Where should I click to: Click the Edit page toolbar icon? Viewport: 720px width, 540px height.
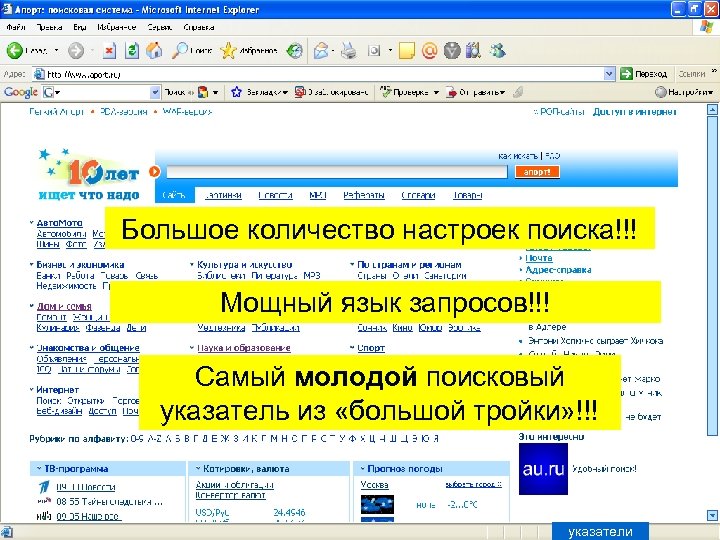coord(374,50)
